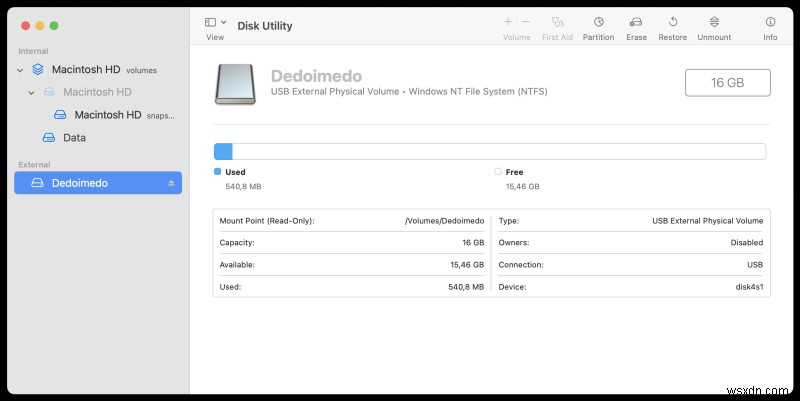
Task: Click the large external drive image
Action: (235, 84)
